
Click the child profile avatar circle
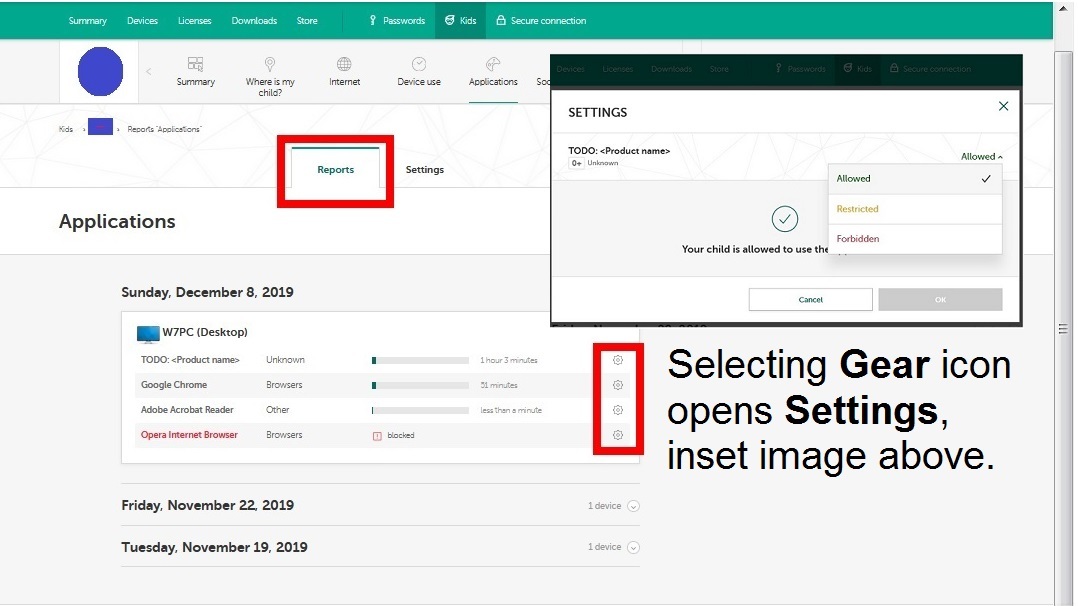click(x=100, y=72)
